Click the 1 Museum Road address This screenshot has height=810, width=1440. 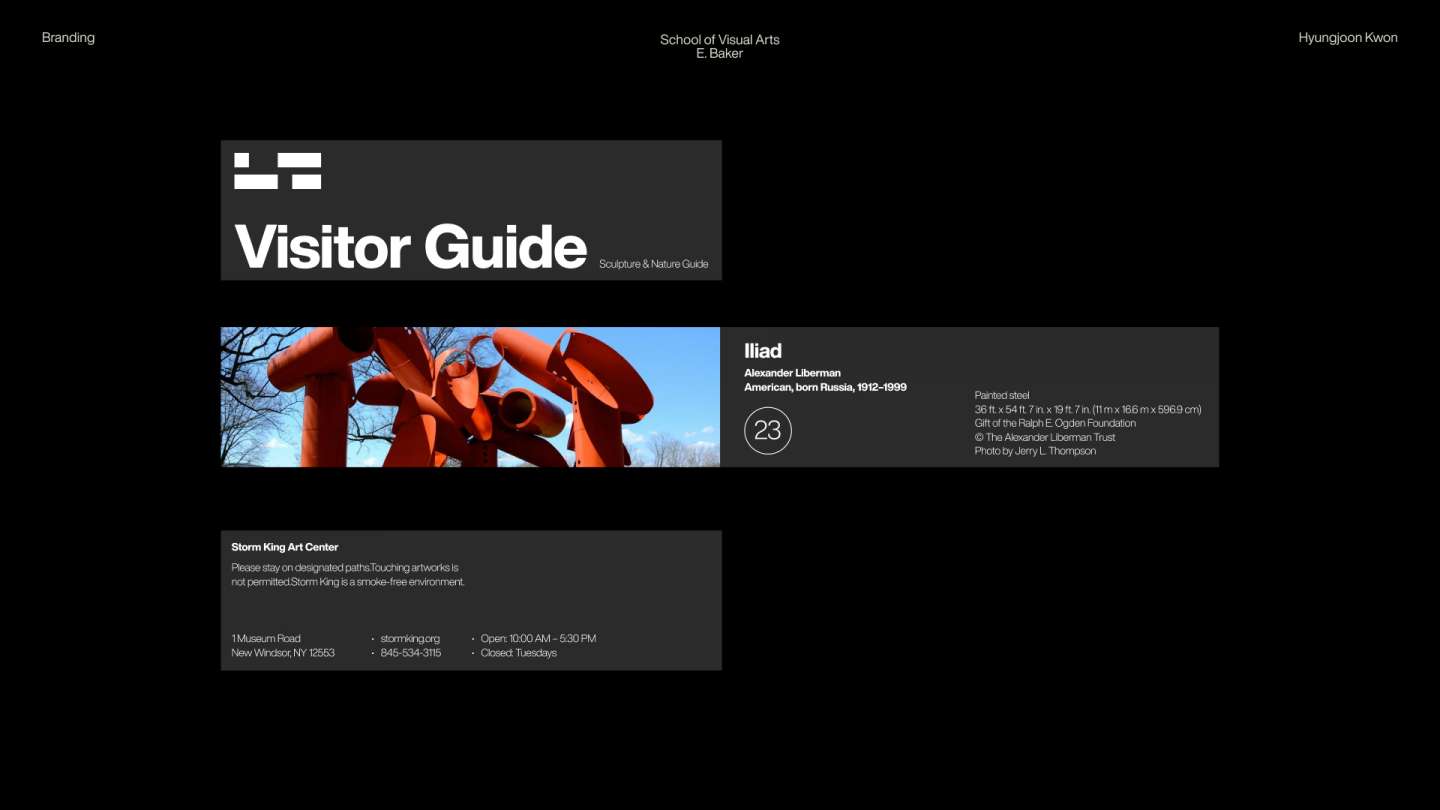click(x=266, y=639)
